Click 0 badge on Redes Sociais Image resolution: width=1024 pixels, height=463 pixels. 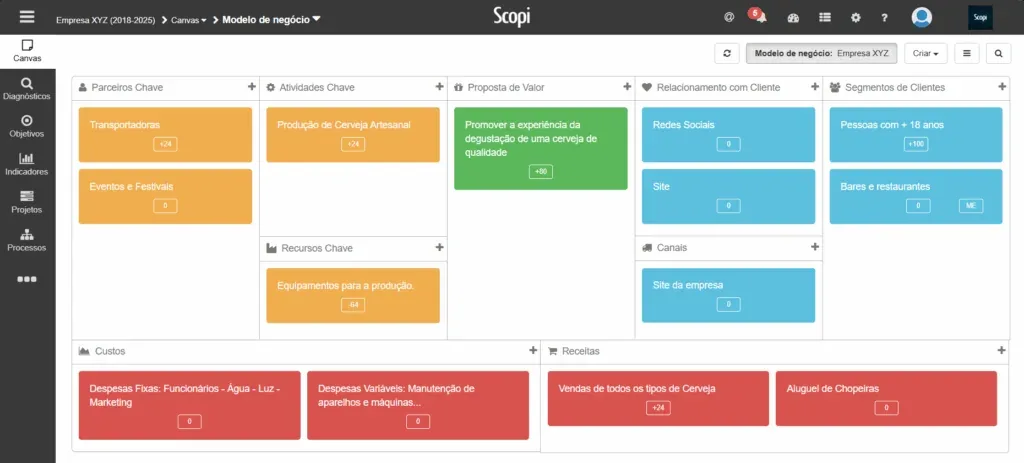(x=728, y=144)
